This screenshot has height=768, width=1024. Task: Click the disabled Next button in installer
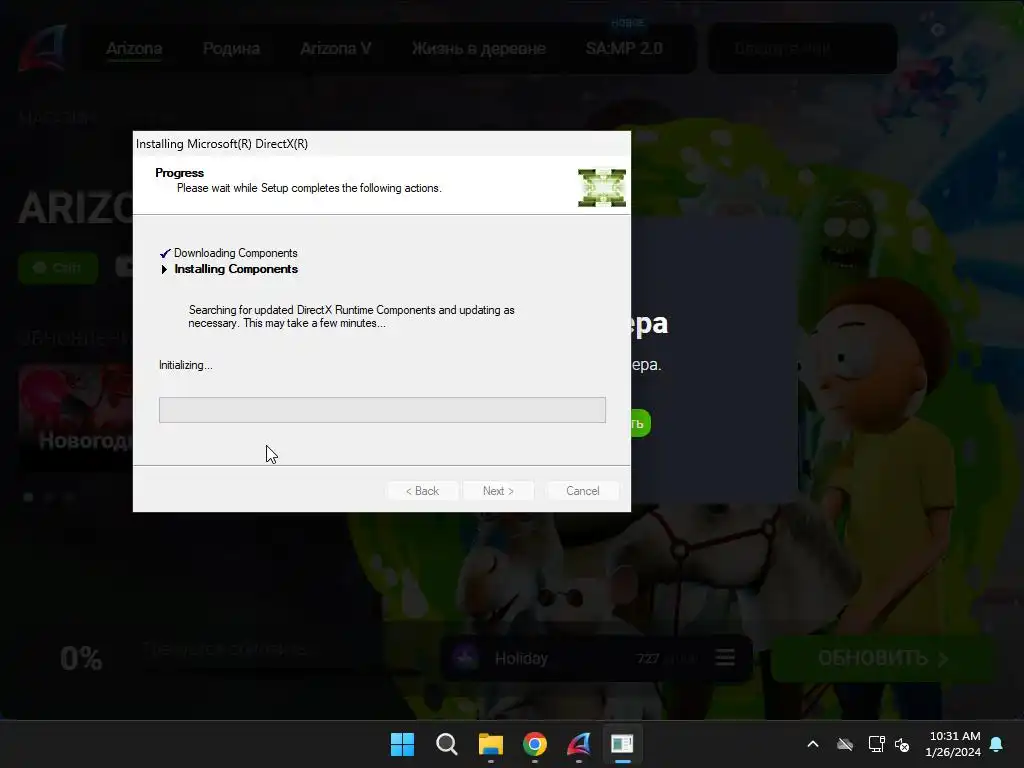(x=498, y=491)
